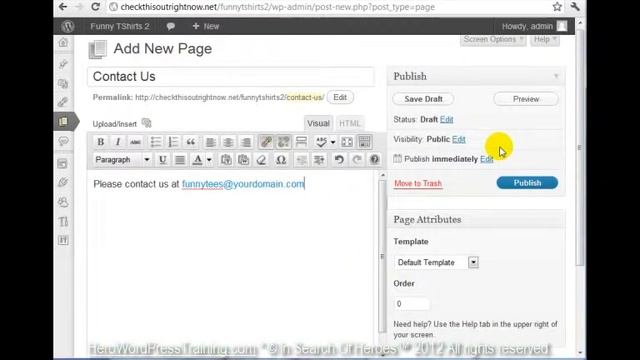Screen dimensions: 640x360
Task: Open editor help icon
Action: (374, 160)
